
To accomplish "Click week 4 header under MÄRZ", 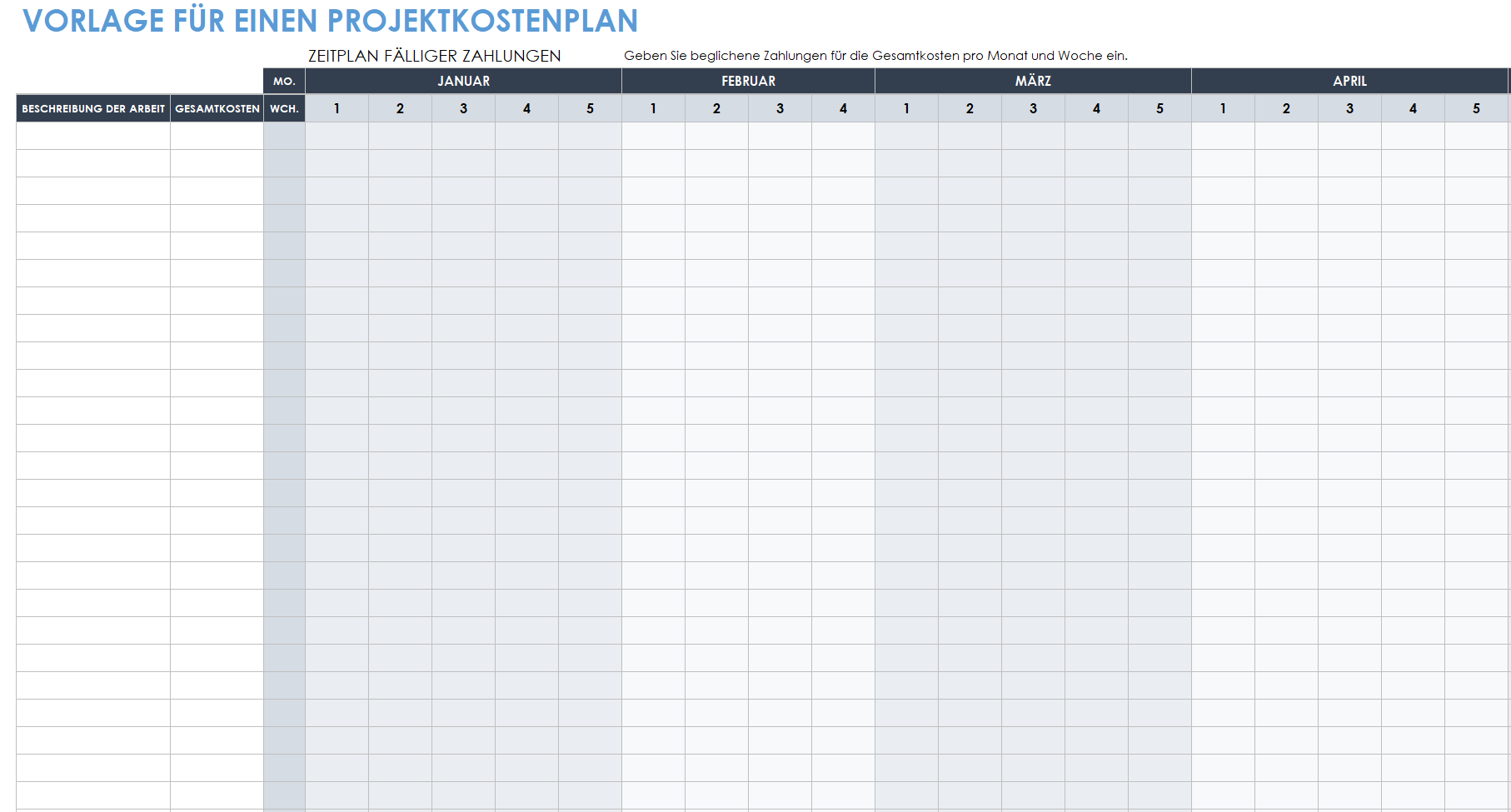I will pos(1096,108).
